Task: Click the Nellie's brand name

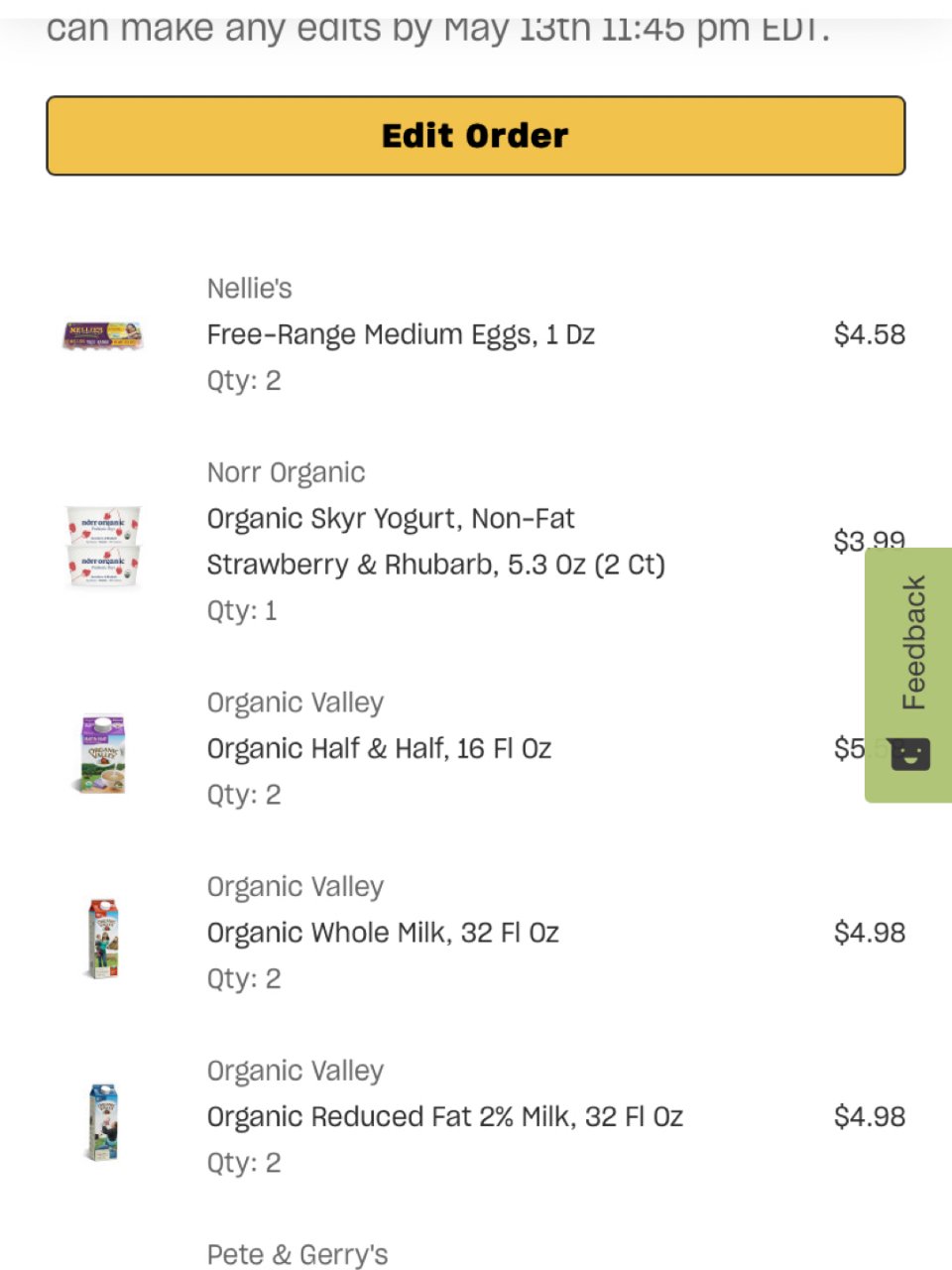Action: [249, 289]
